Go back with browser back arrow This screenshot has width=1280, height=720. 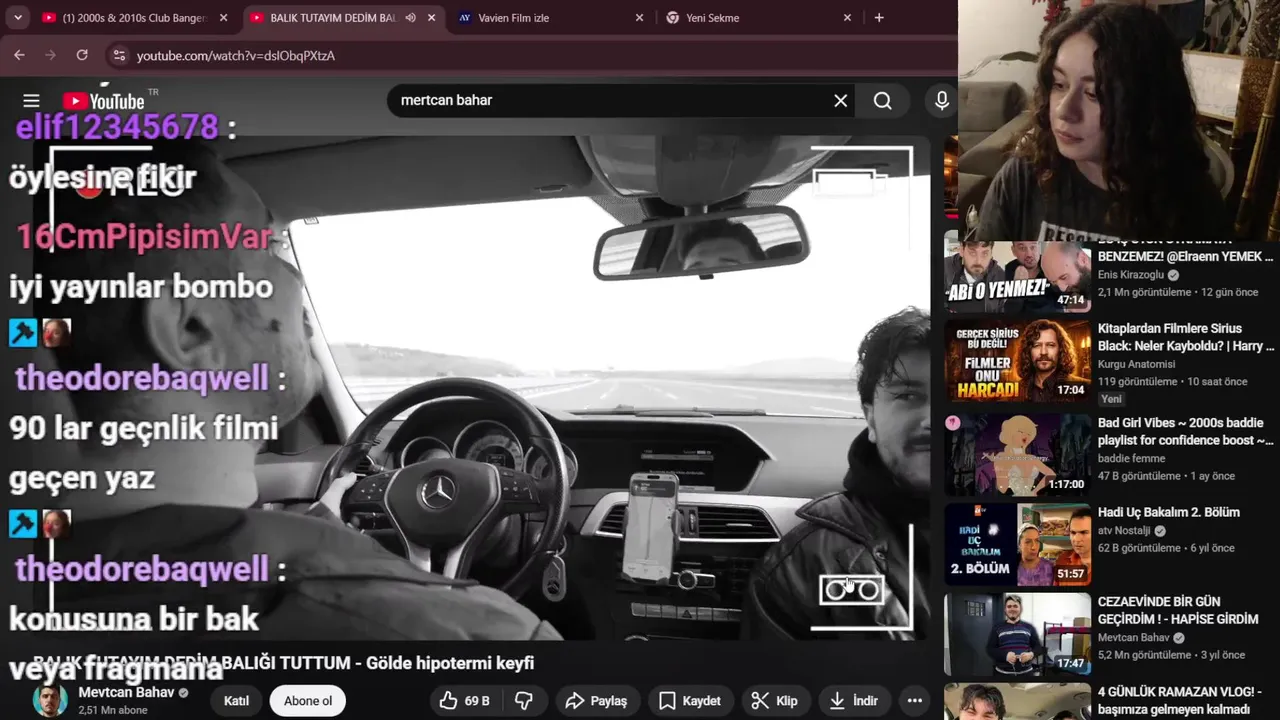(19, 55)
